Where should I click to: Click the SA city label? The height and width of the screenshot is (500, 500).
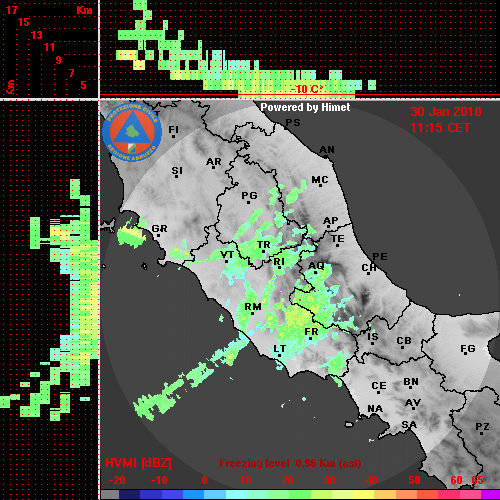(409, 425)
